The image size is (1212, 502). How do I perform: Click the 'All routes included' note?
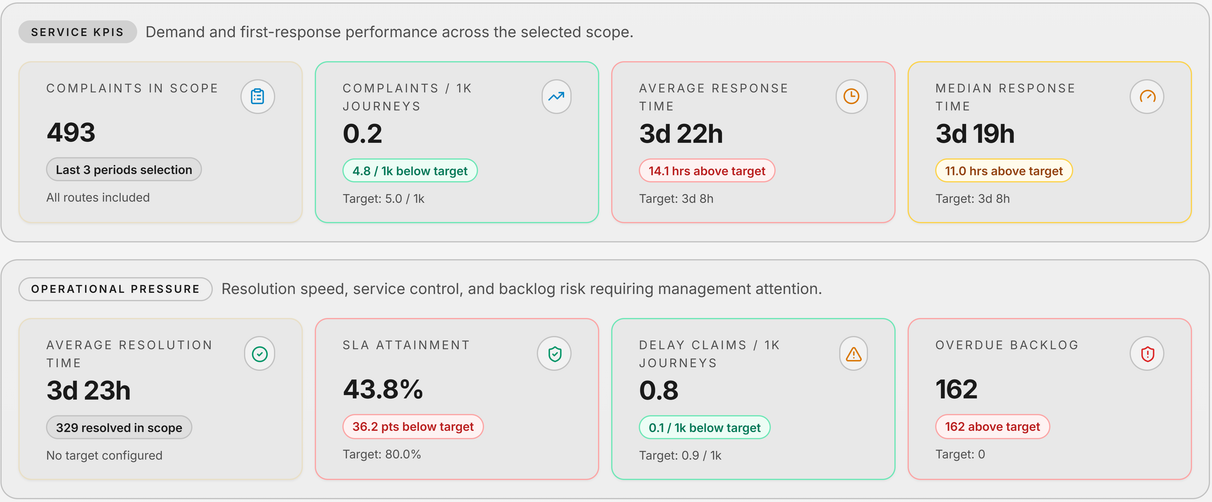98,198
